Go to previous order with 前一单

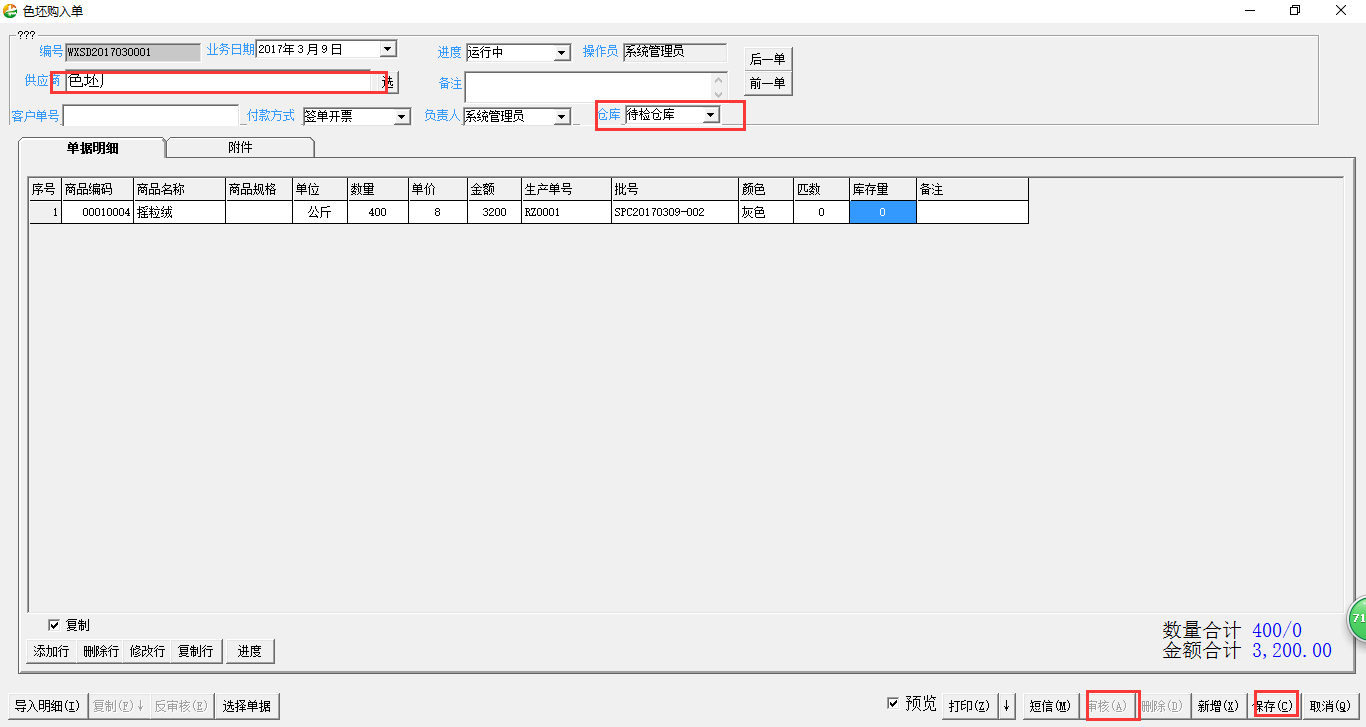pos(768,83)
